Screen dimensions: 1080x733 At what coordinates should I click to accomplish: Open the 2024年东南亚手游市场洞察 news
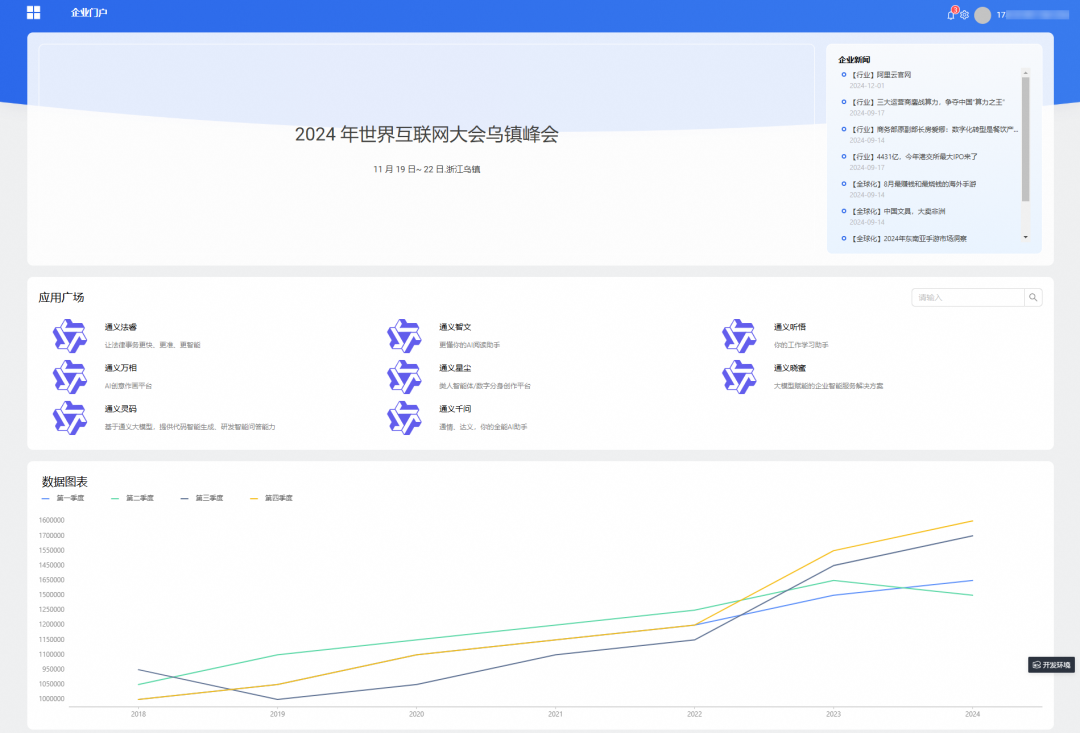click(908, 239)
